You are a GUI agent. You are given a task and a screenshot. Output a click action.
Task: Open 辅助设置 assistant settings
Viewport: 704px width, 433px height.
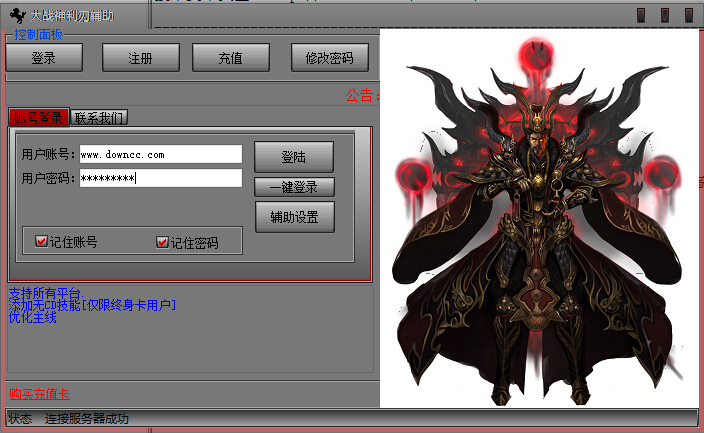point(294,216)
